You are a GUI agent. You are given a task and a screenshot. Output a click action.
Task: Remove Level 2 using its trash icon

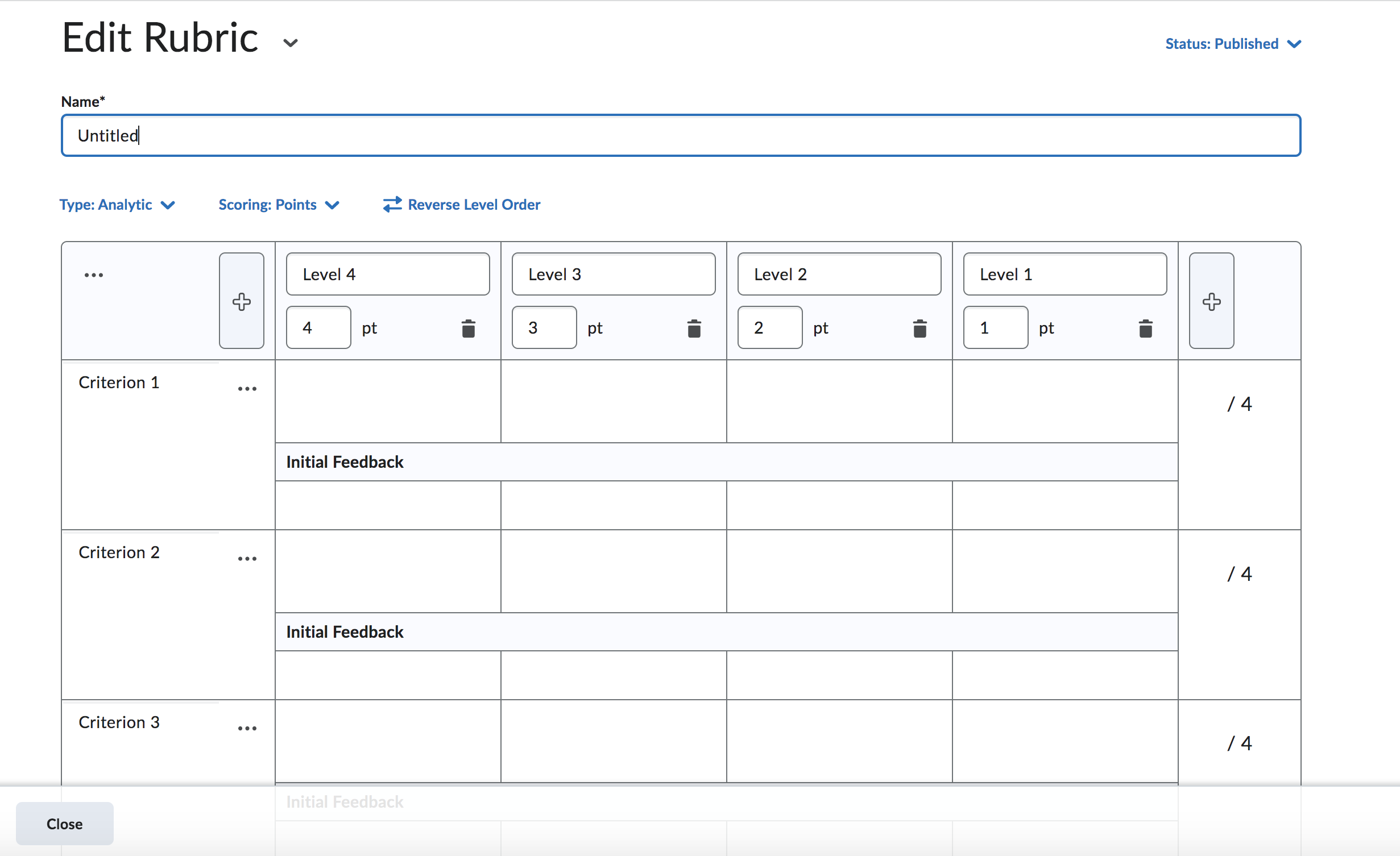(919, 329)
